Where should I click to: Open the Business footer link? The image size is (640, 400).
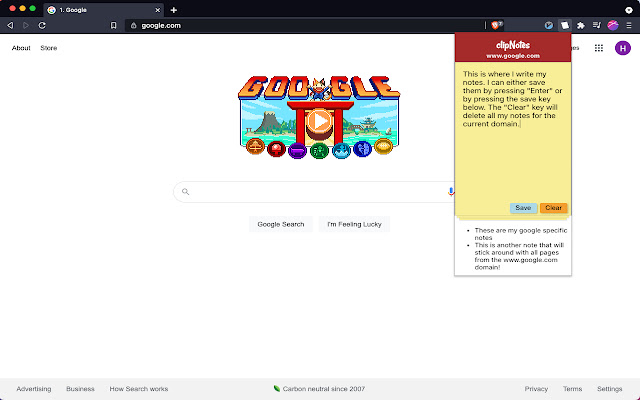(80, 389)
